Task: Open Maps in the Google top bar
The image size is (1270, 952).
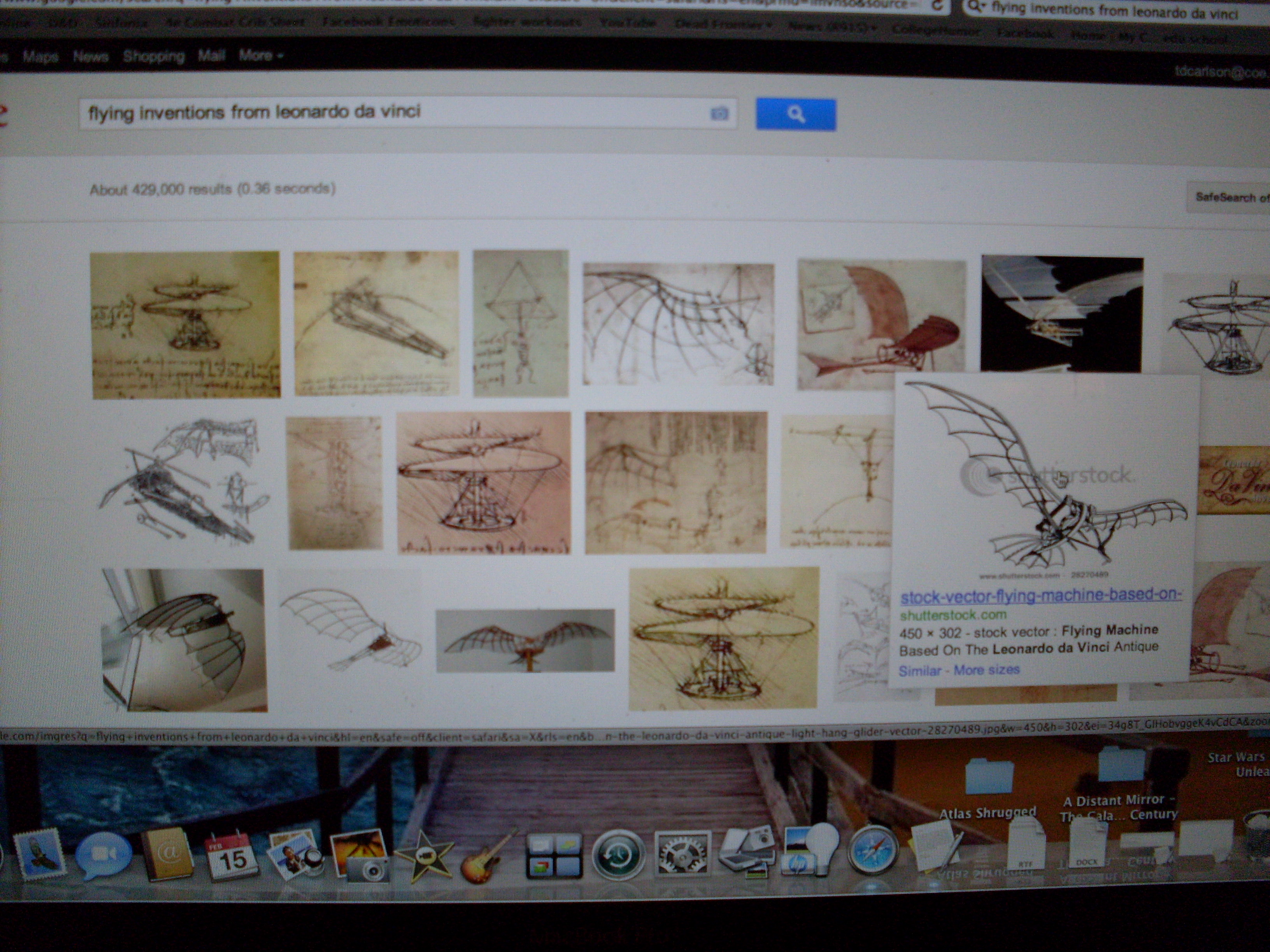Action: click(40, 56)
